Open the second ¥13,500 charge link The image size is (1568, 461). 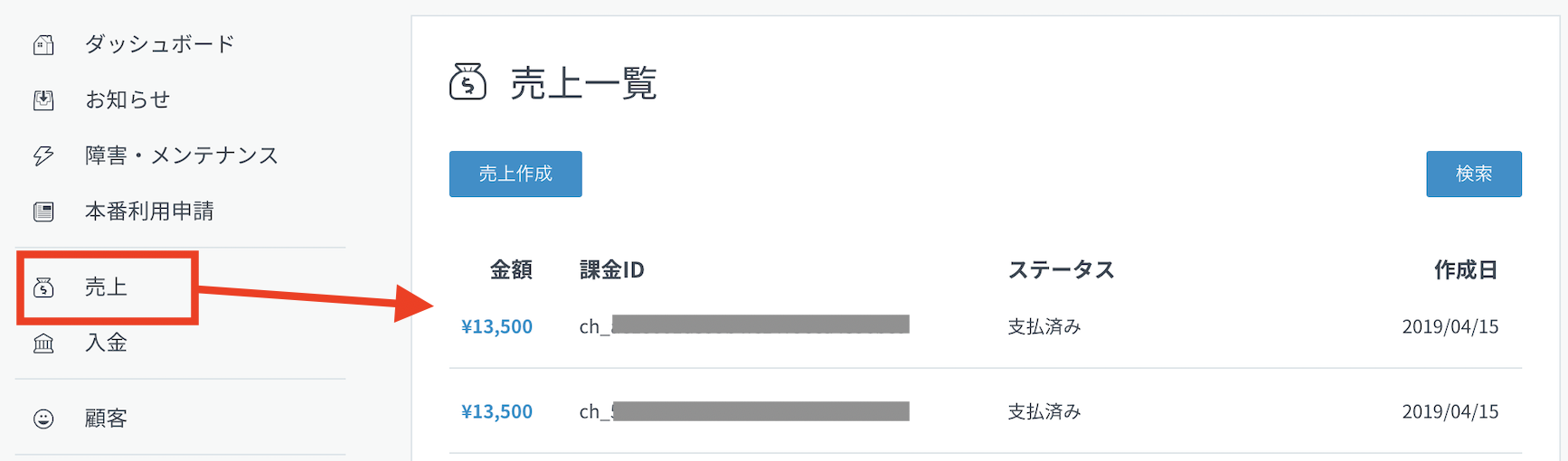[496, 411]
